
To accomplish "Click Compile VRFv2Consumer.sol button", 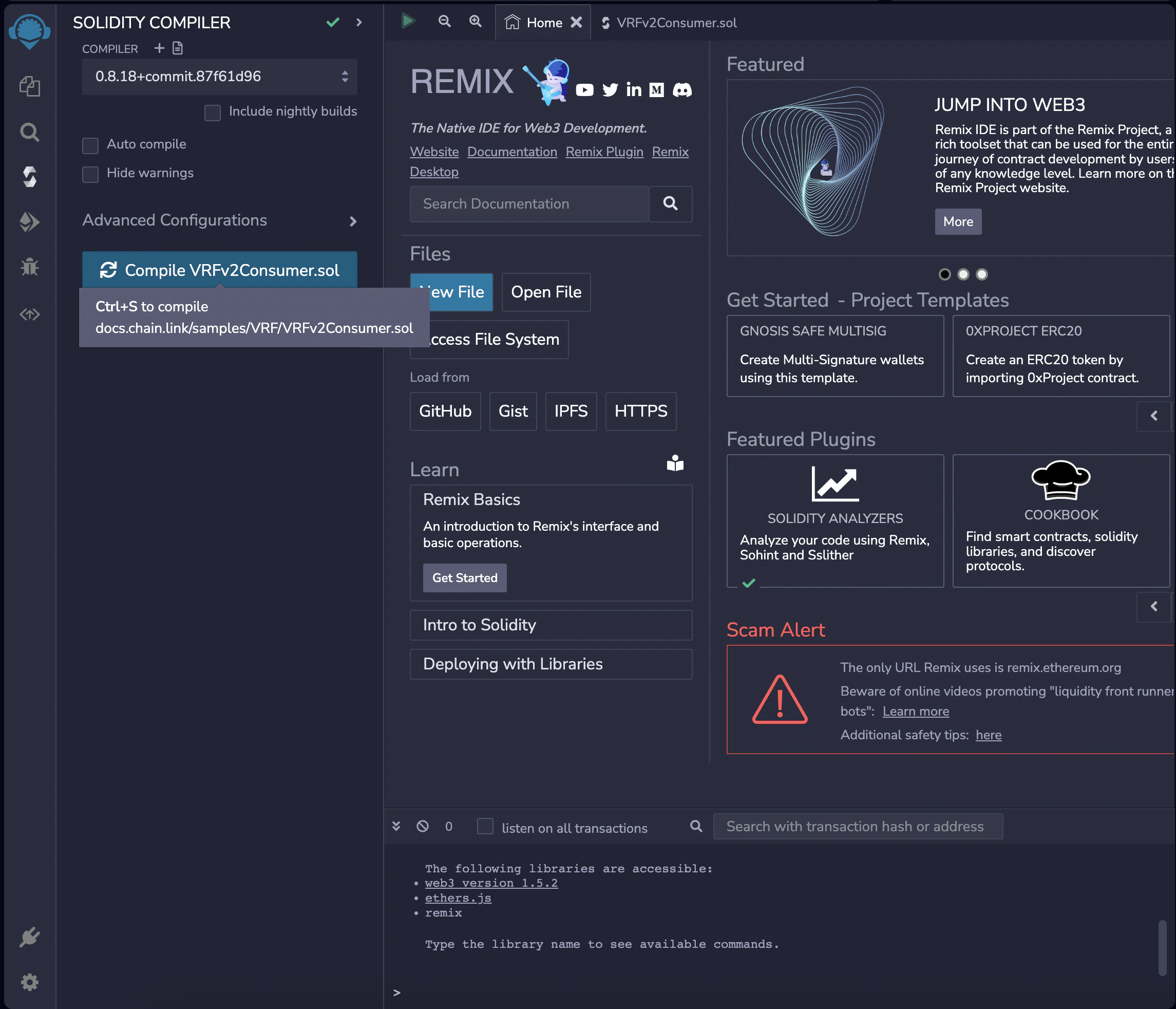I will pos(219,270).
